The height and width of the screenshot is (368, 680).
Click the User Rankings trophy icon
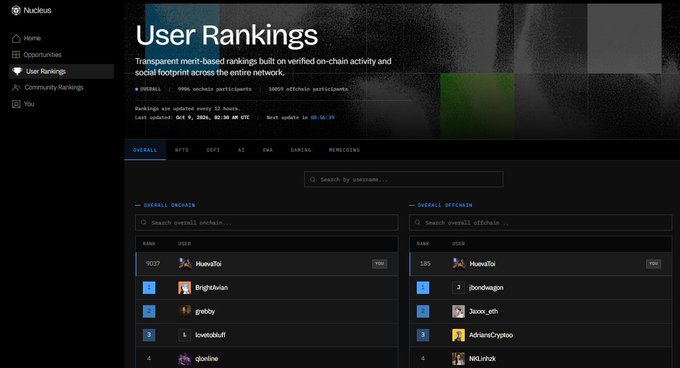click(x=17, y=71)
